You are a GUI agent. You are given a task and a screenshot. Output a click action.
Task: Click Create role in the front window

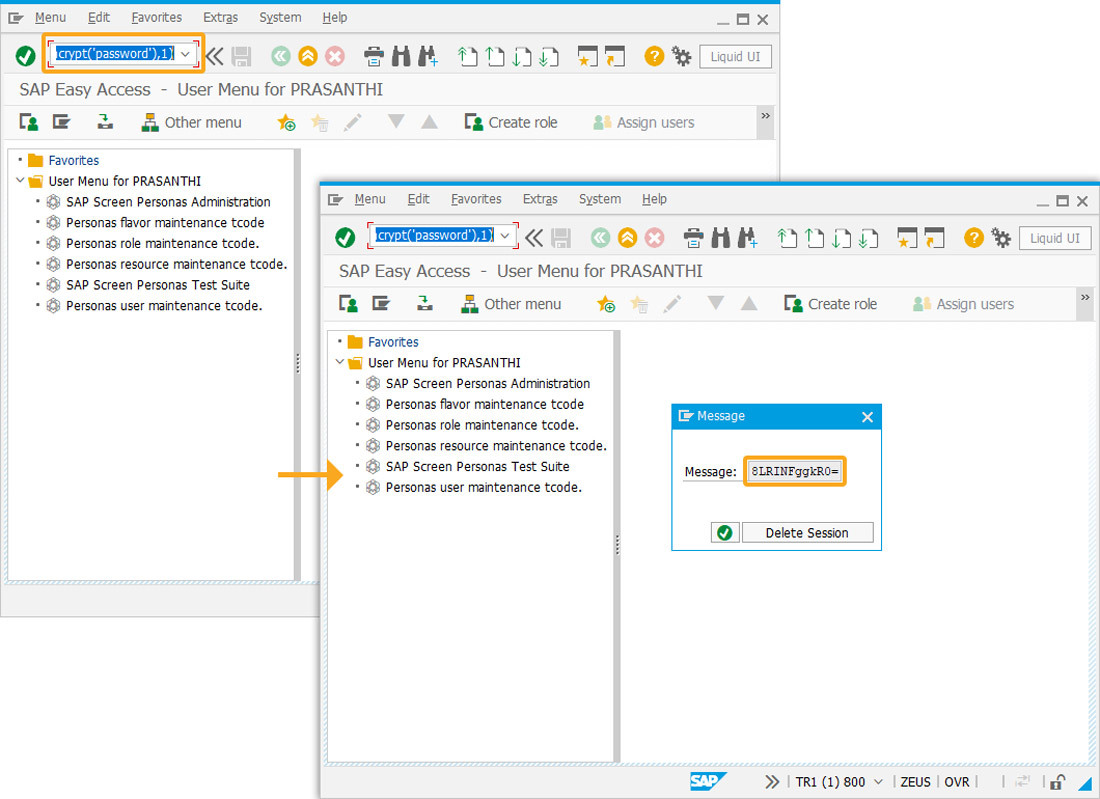click(x=831, y=304)
